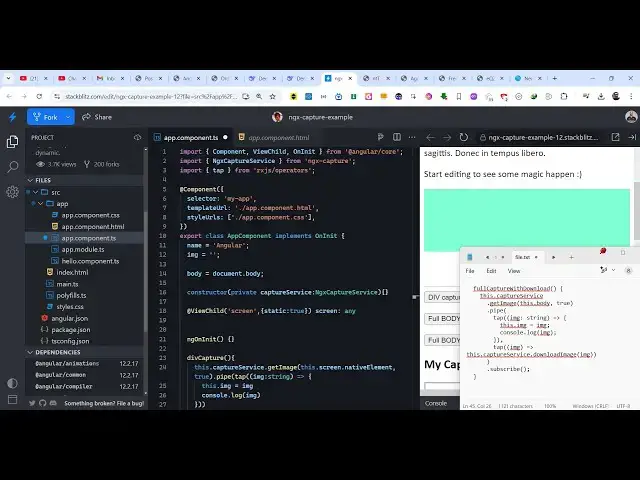The image size is (640, 480).
Task: Click the preview back arrow
Action: click(x=430, y=138)
